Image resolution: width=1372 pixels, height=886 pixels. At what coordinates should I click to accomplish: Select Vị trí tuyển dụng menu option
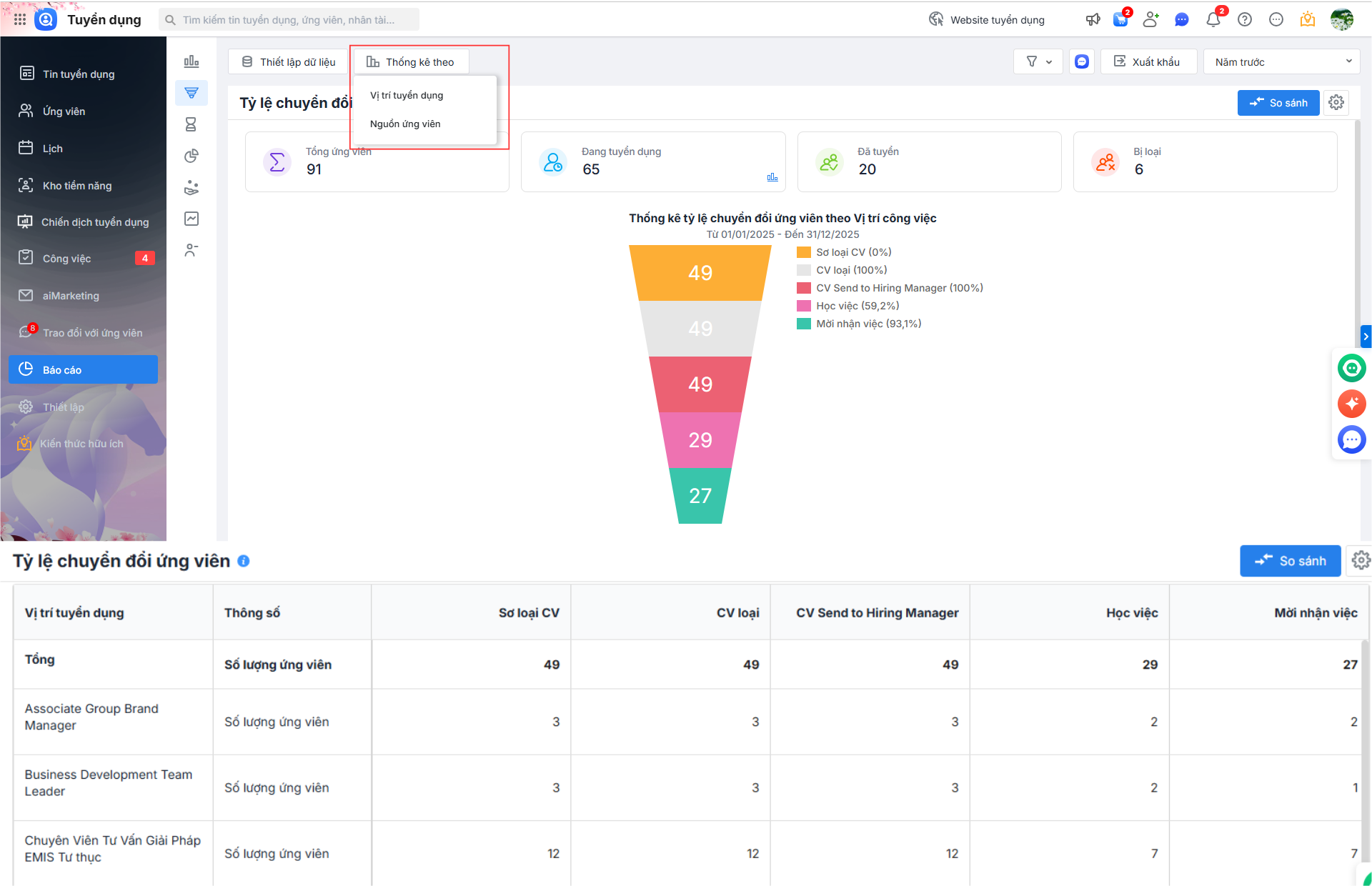[x=407, y=95]
